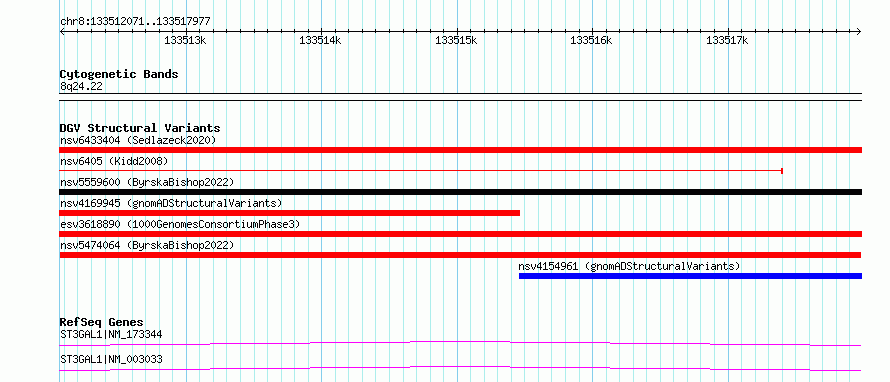
Task: Click the 133516k ruler tick label
Action: coord(591,40)
